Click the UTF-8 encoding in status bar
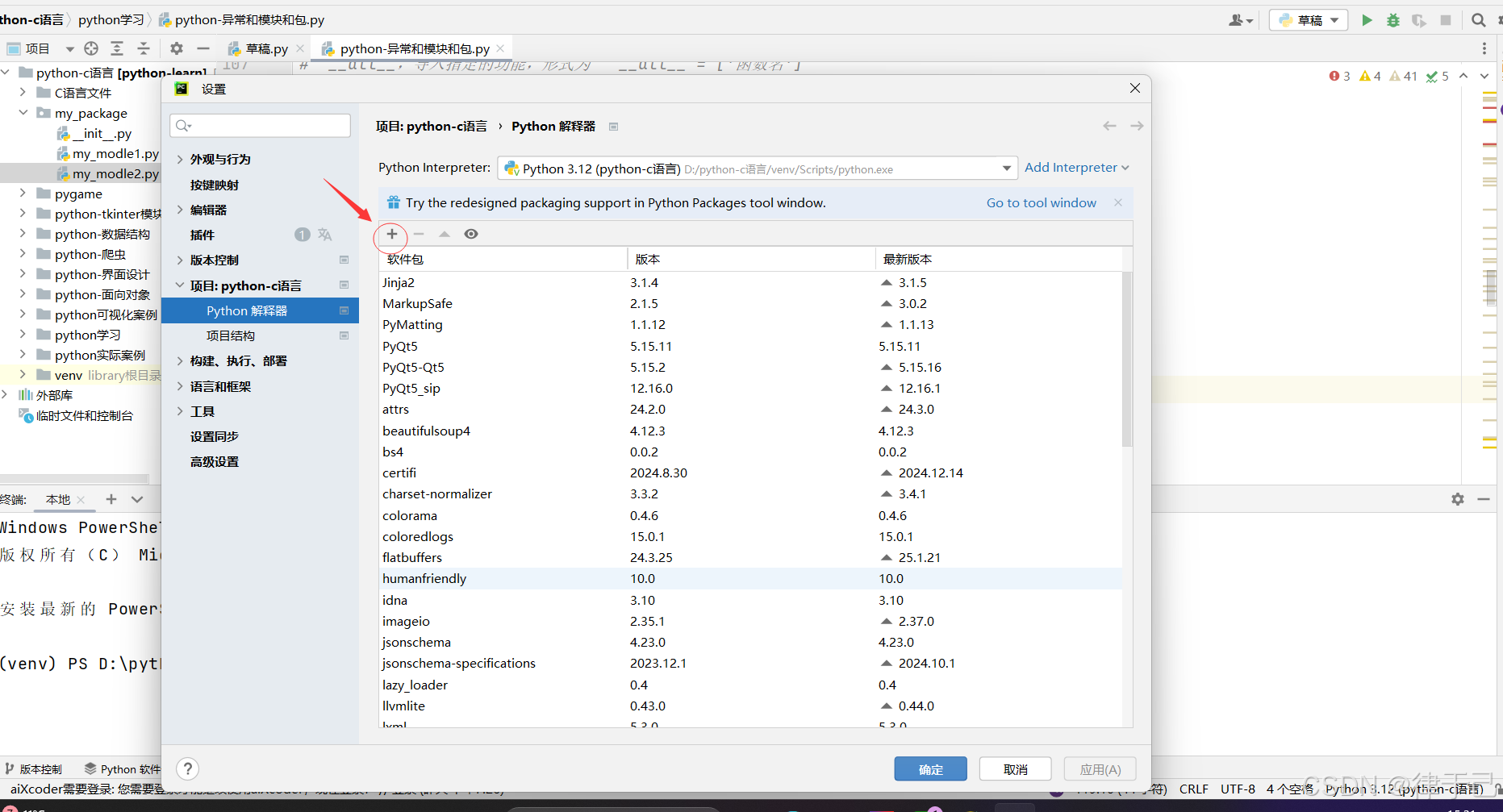Viewport: 1503px width, 812px height. pos(1238,789)
